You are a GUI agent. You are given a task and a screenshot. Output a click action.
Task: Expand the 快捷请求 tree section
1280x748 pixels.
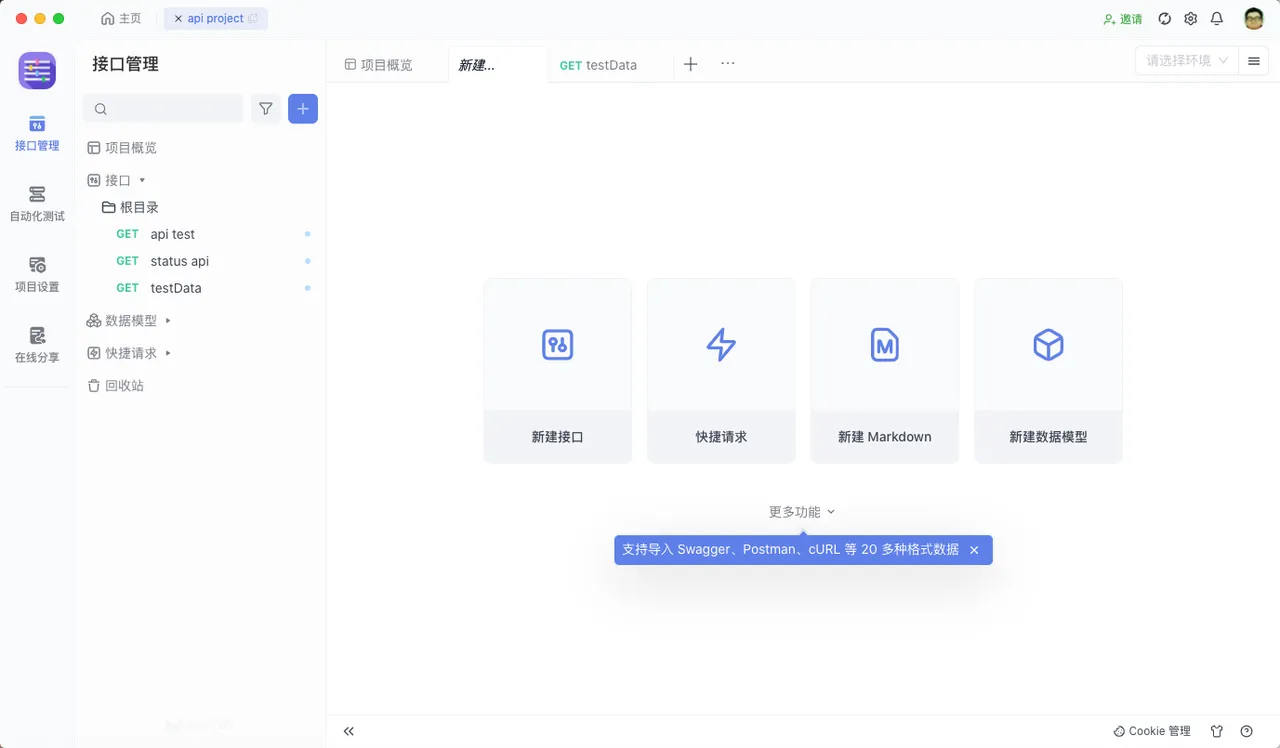(x=168, y=353)
